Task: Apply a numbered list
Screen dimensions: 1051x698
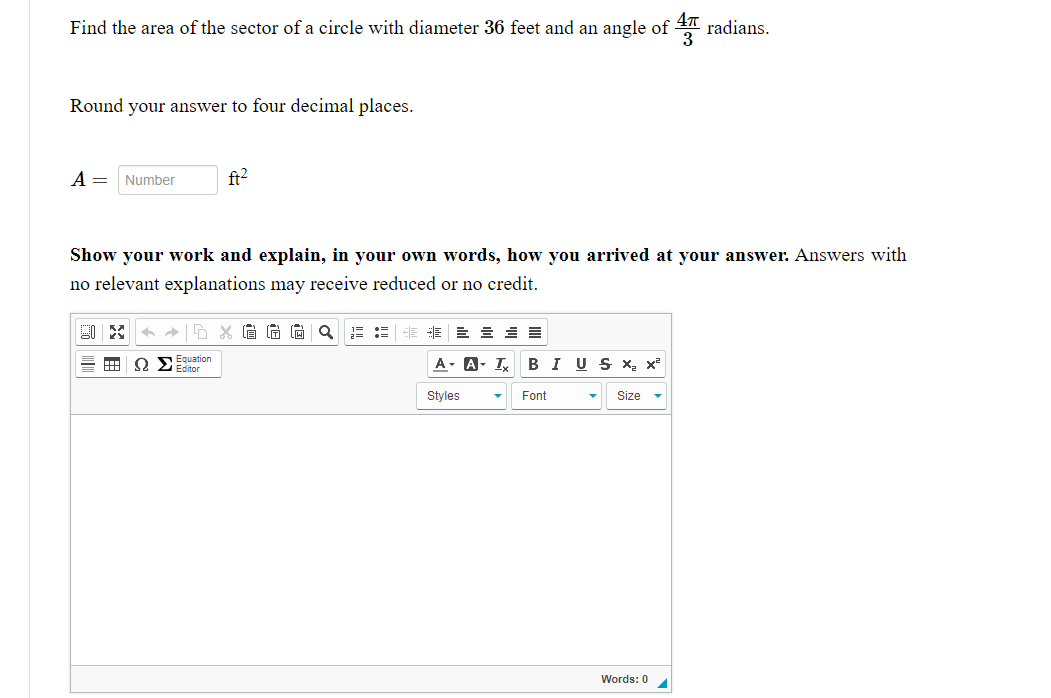Action: click(358, 332)
